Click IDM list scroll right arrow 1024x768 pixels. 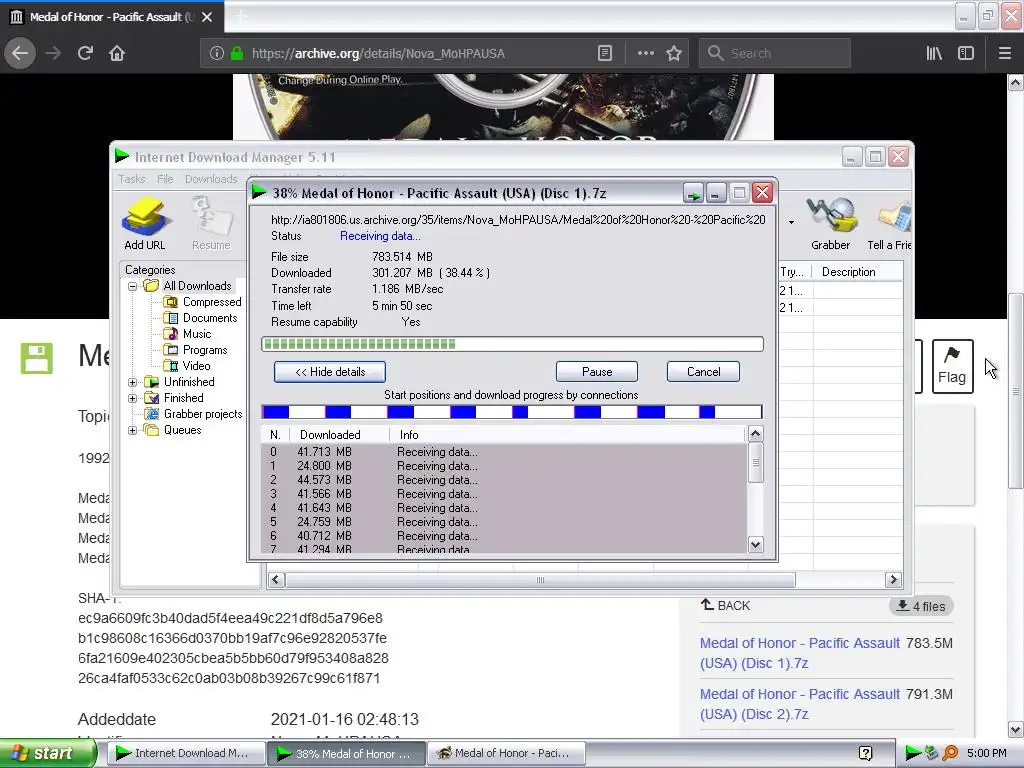pos(893,580)
